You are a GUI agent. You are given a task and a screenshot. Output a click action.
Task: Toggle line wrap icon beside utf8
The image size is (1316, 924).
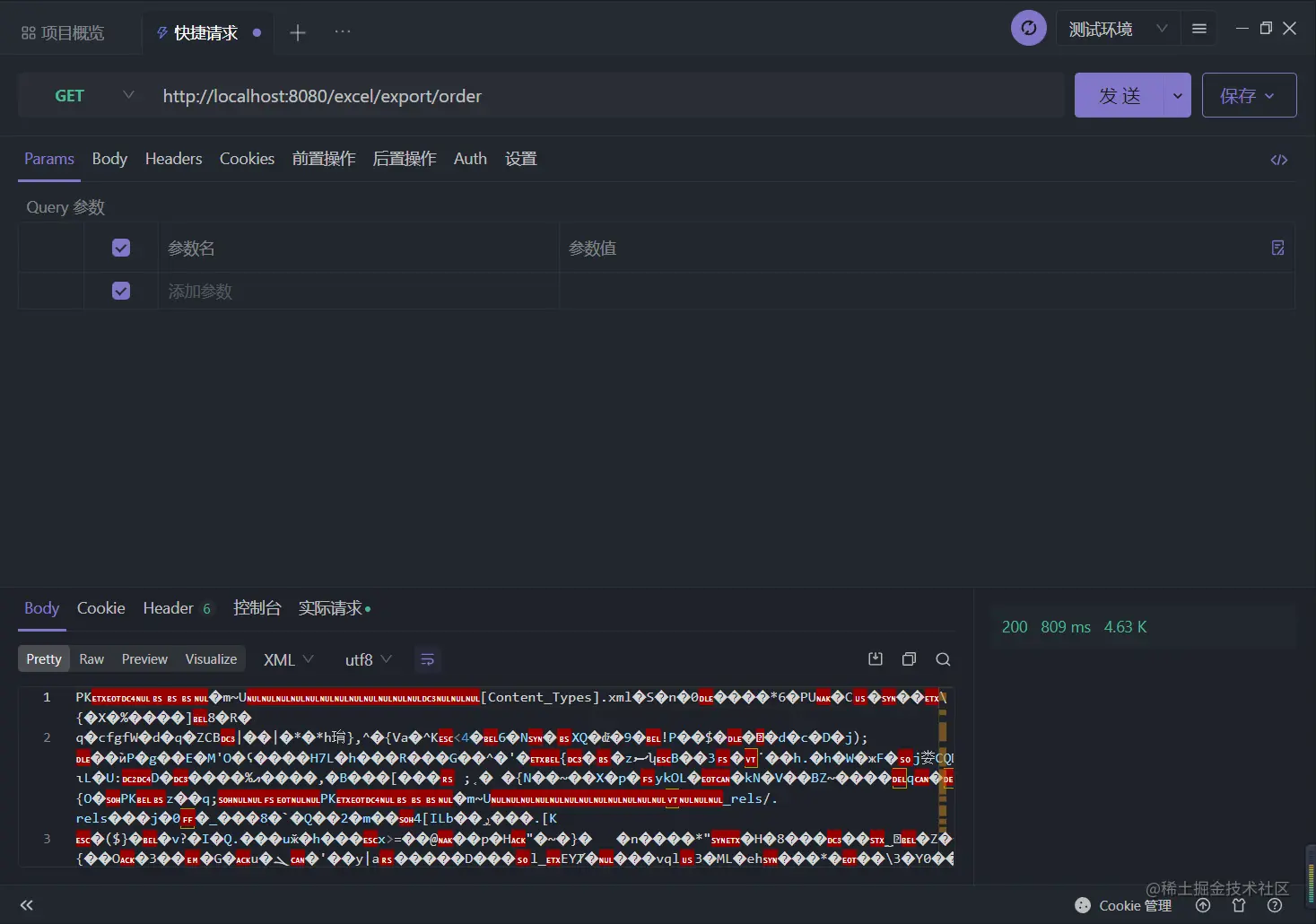[428, 659]
